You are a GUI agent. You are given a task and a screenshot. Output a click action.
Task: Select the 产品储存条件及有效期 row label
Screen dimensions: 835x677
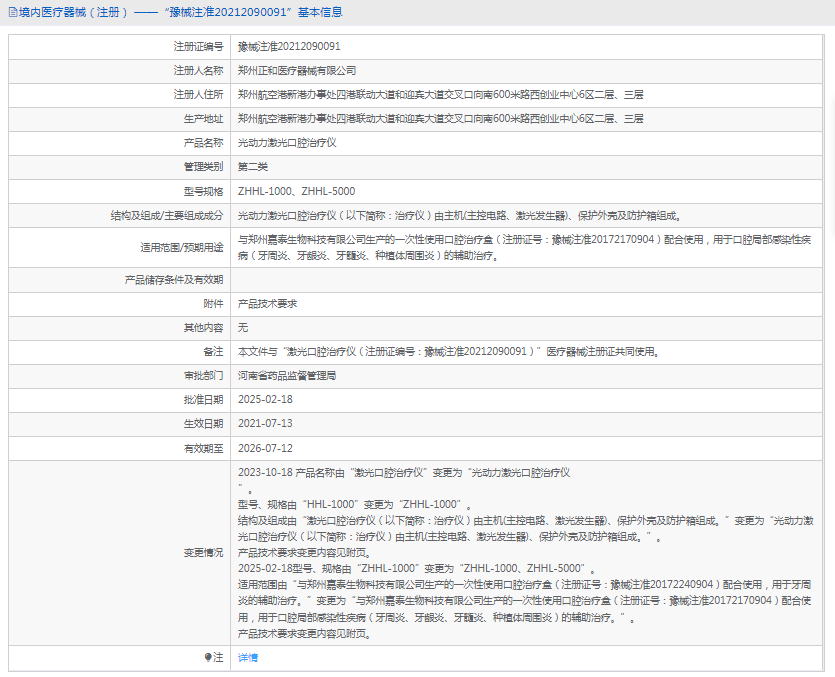(174, 280)
